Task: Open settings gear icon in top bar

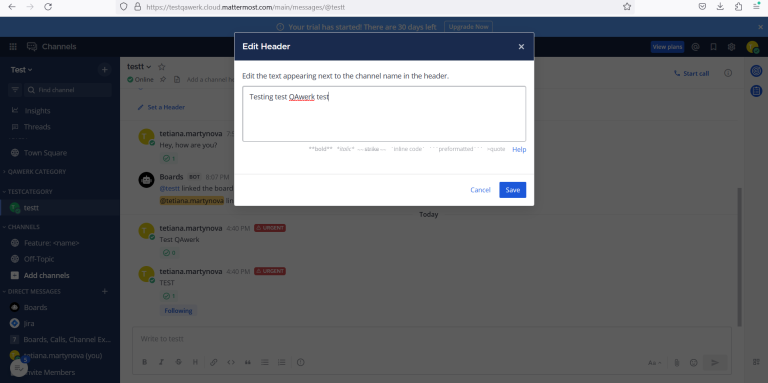Action: [731, 47]
